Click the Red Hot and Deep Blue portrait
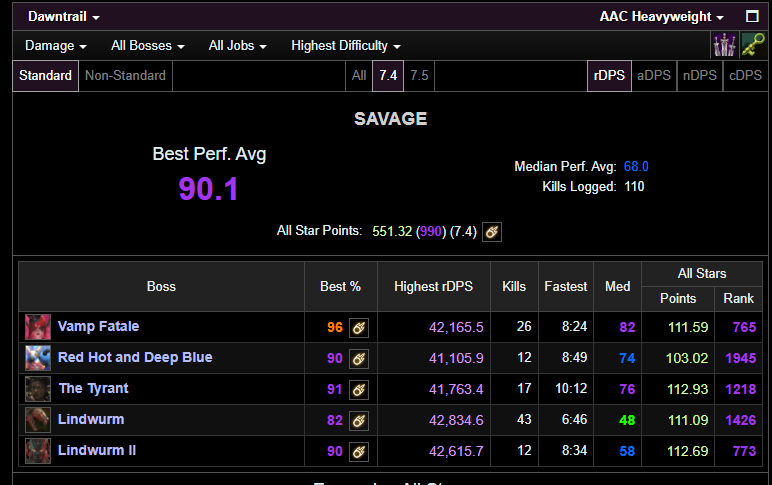This screenshot has width=772, height=485. (x=38, y=358)
